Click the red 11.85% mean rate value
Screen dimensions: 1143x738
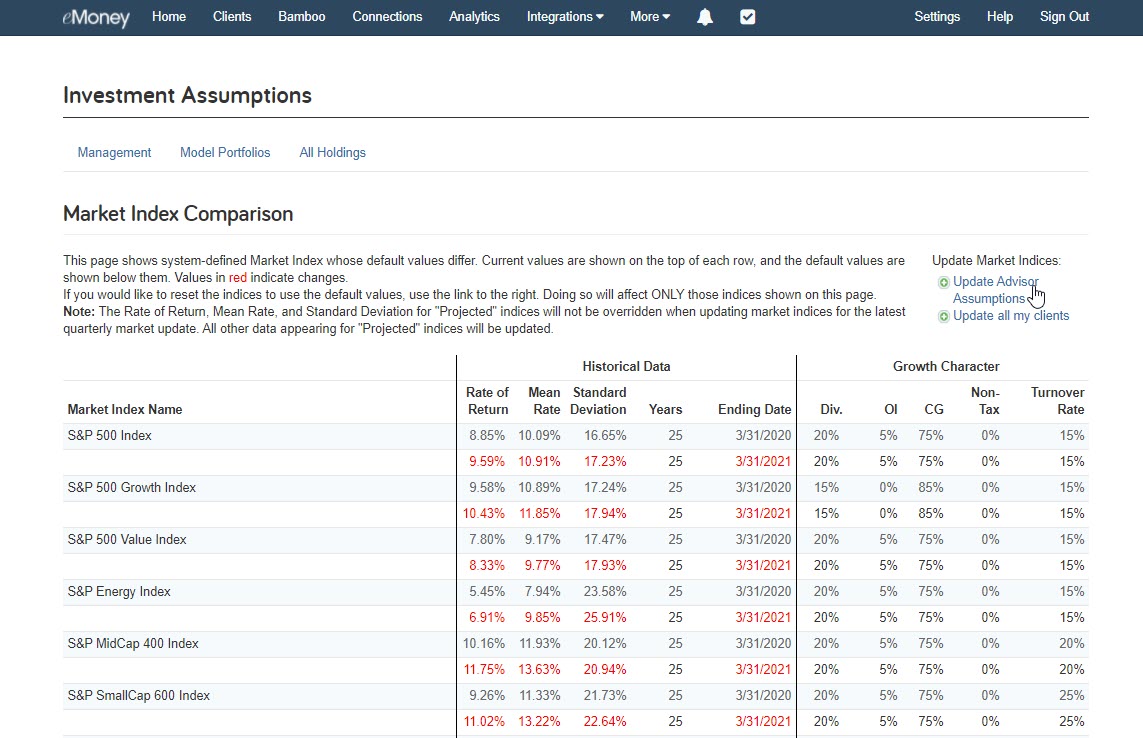click(539, 513)
